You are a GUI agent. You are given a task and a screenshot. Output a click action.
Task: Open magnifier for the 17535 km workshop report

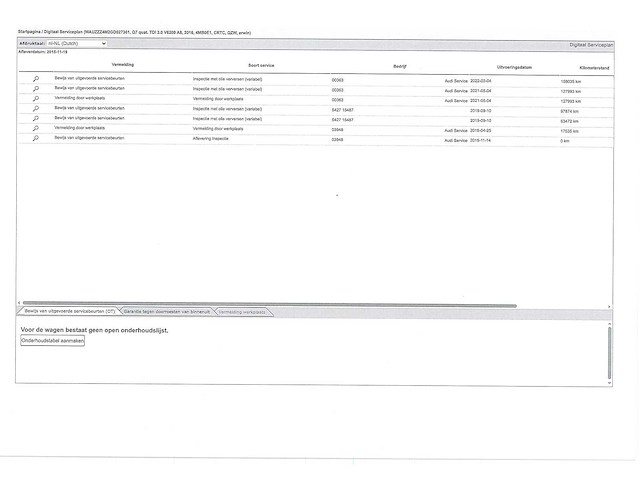coord(36,129)
